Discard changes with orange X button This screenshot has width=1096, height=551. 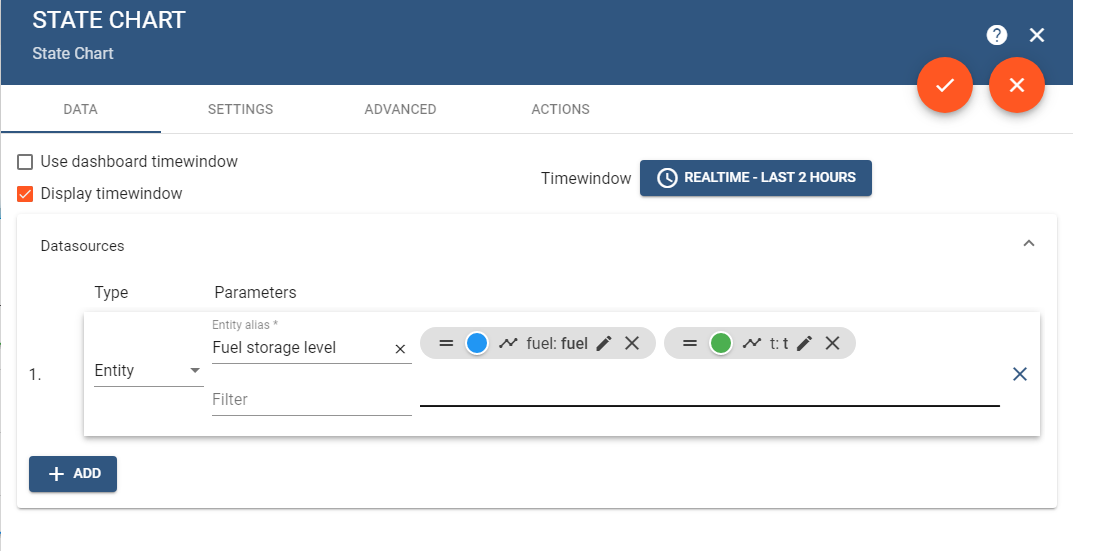pos(1017,85)
